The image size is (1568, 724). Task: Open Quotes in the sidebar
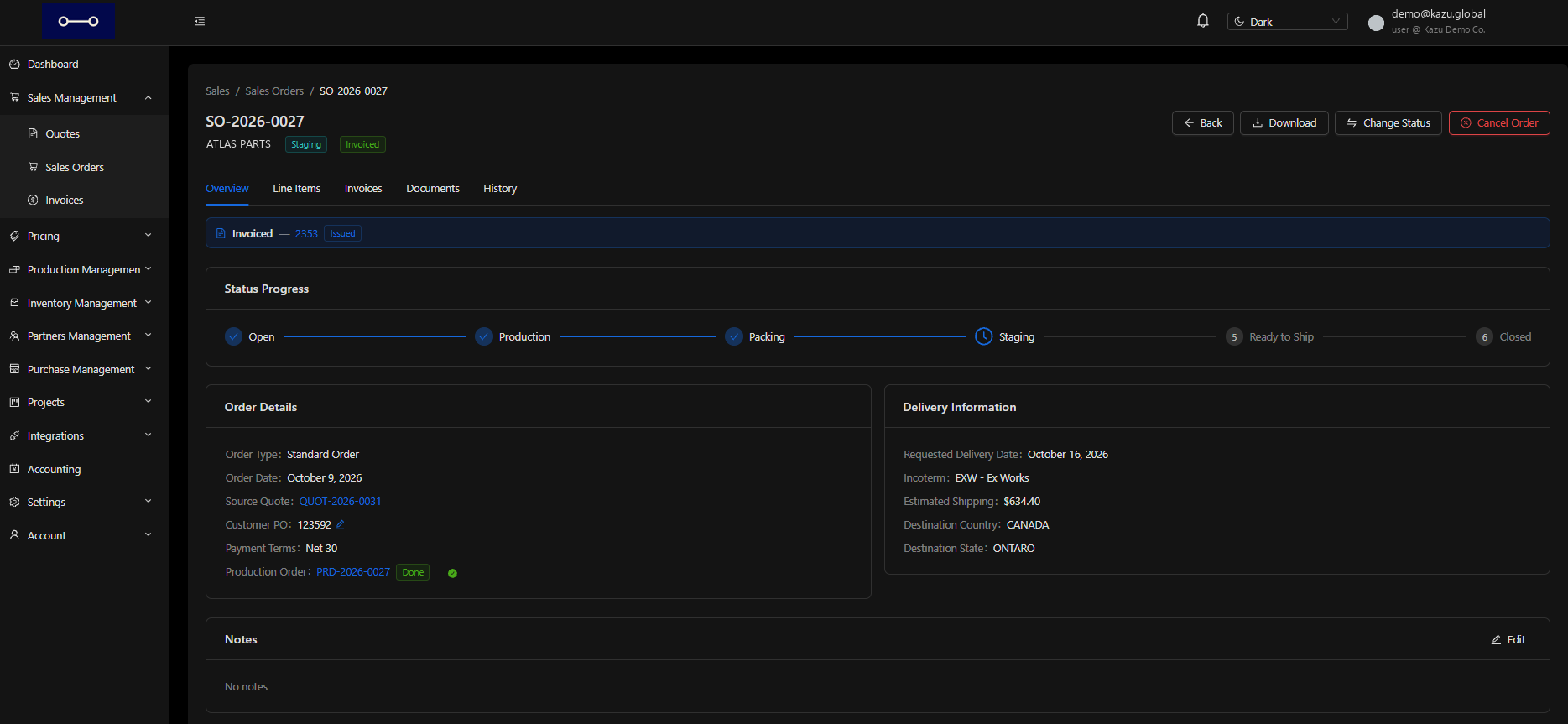[84, 133]
